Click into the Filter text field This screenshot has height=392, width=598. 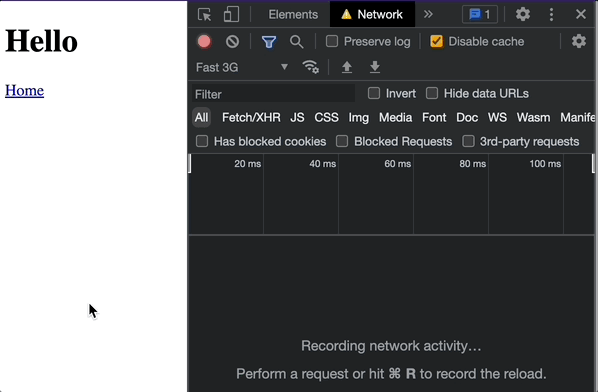coord(273,94)
